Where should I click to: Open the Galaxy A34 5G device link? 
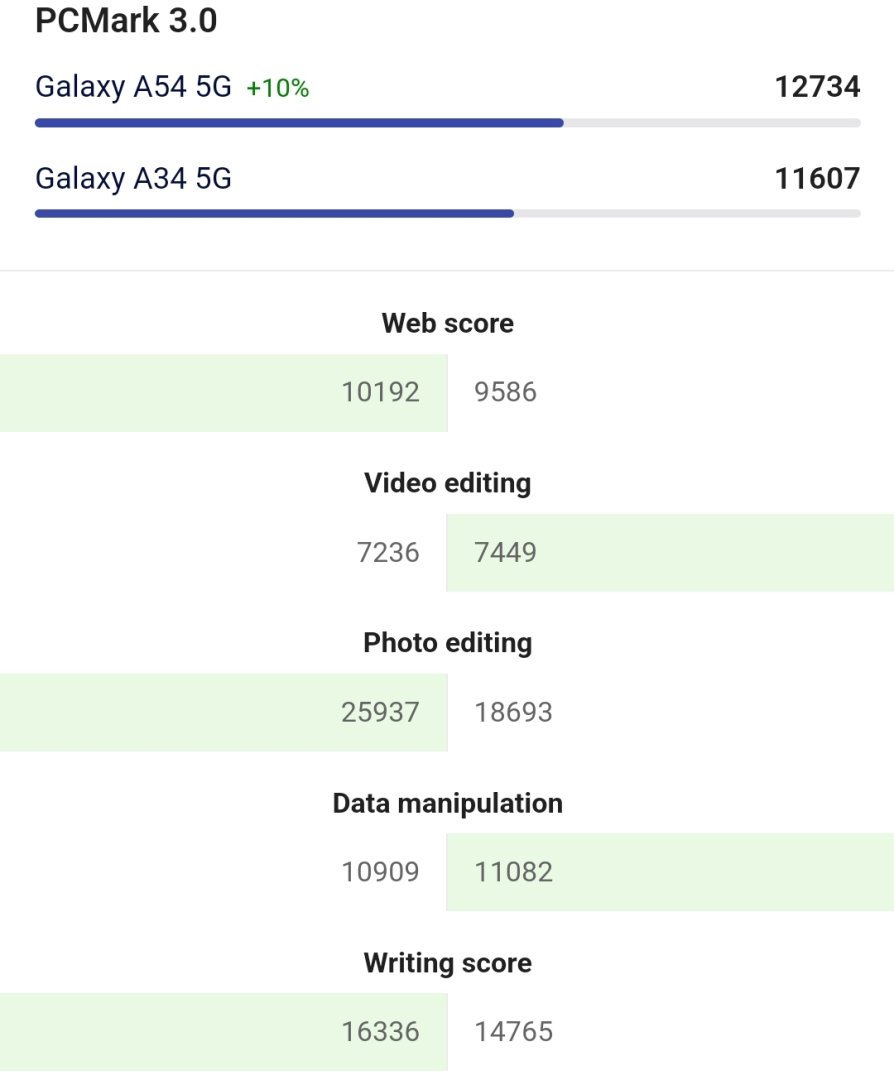pyautogui.click(x=133, y=178)
